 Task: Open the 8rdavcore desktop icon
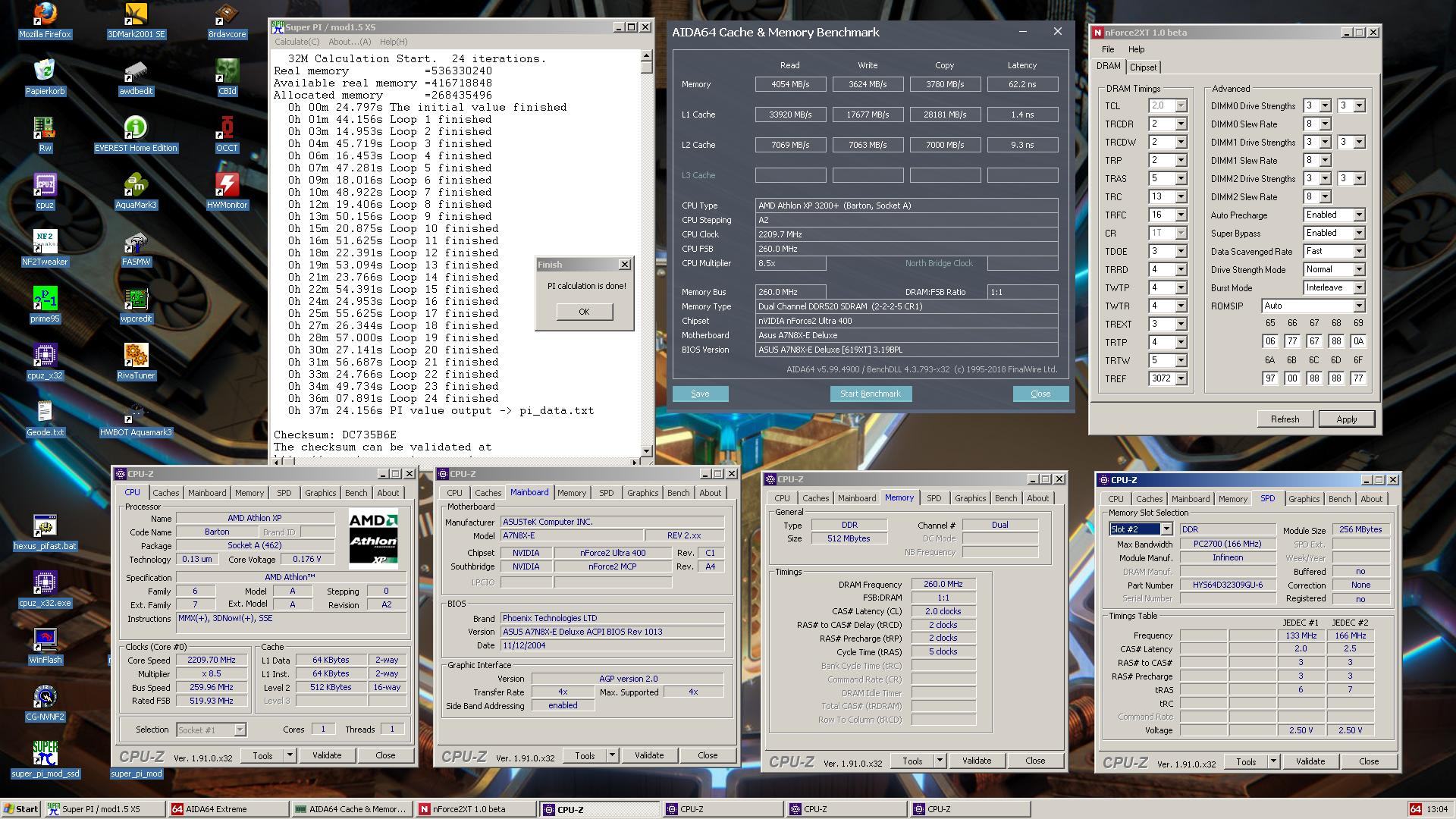227,20
